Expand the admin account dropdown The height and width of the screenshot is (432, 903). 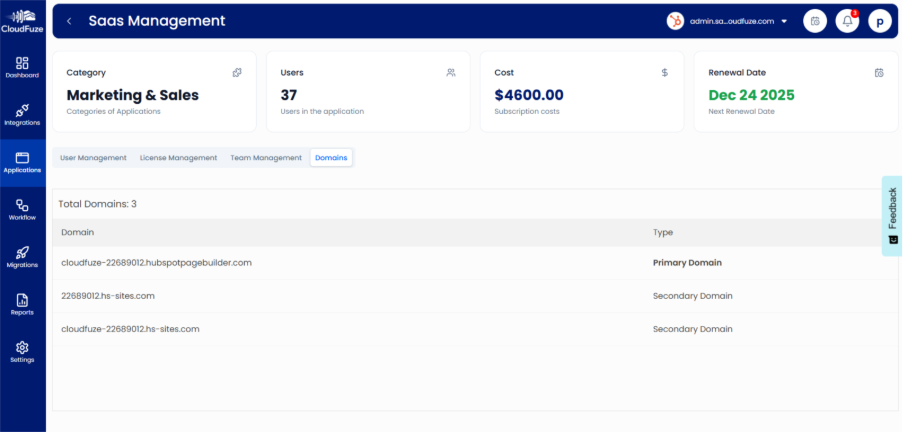pos(784,22)
